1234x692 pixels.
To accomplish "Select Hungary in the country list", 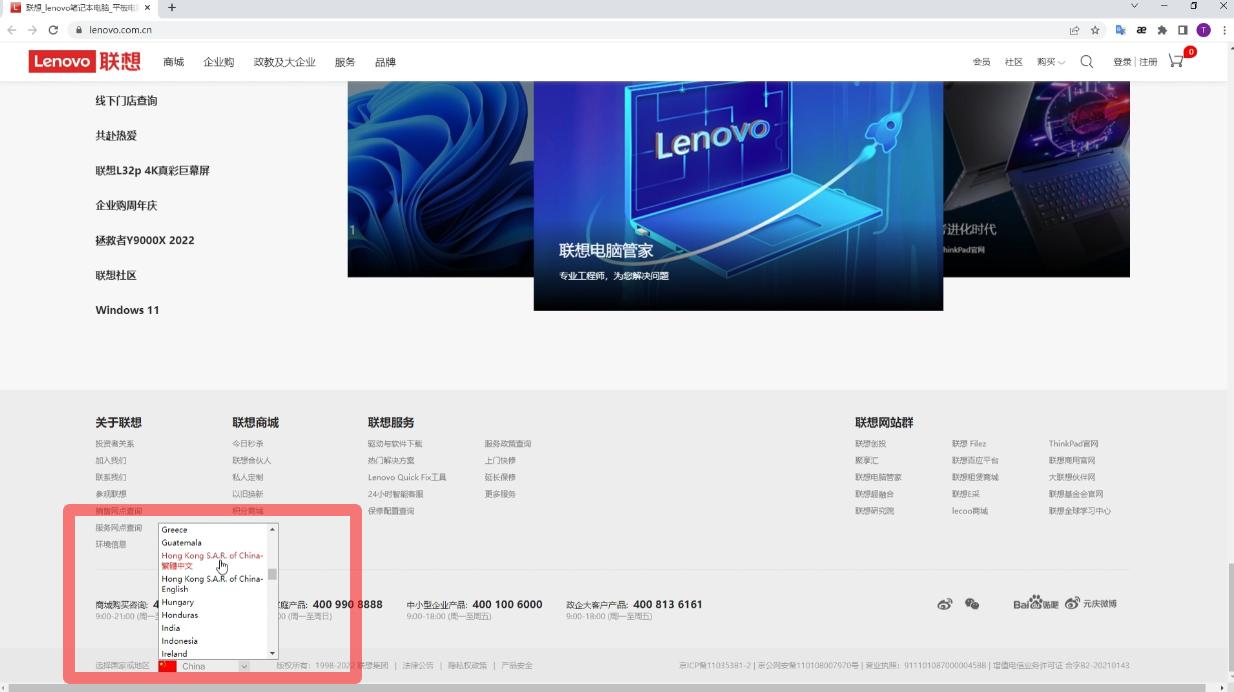I will tap(177, 603).
